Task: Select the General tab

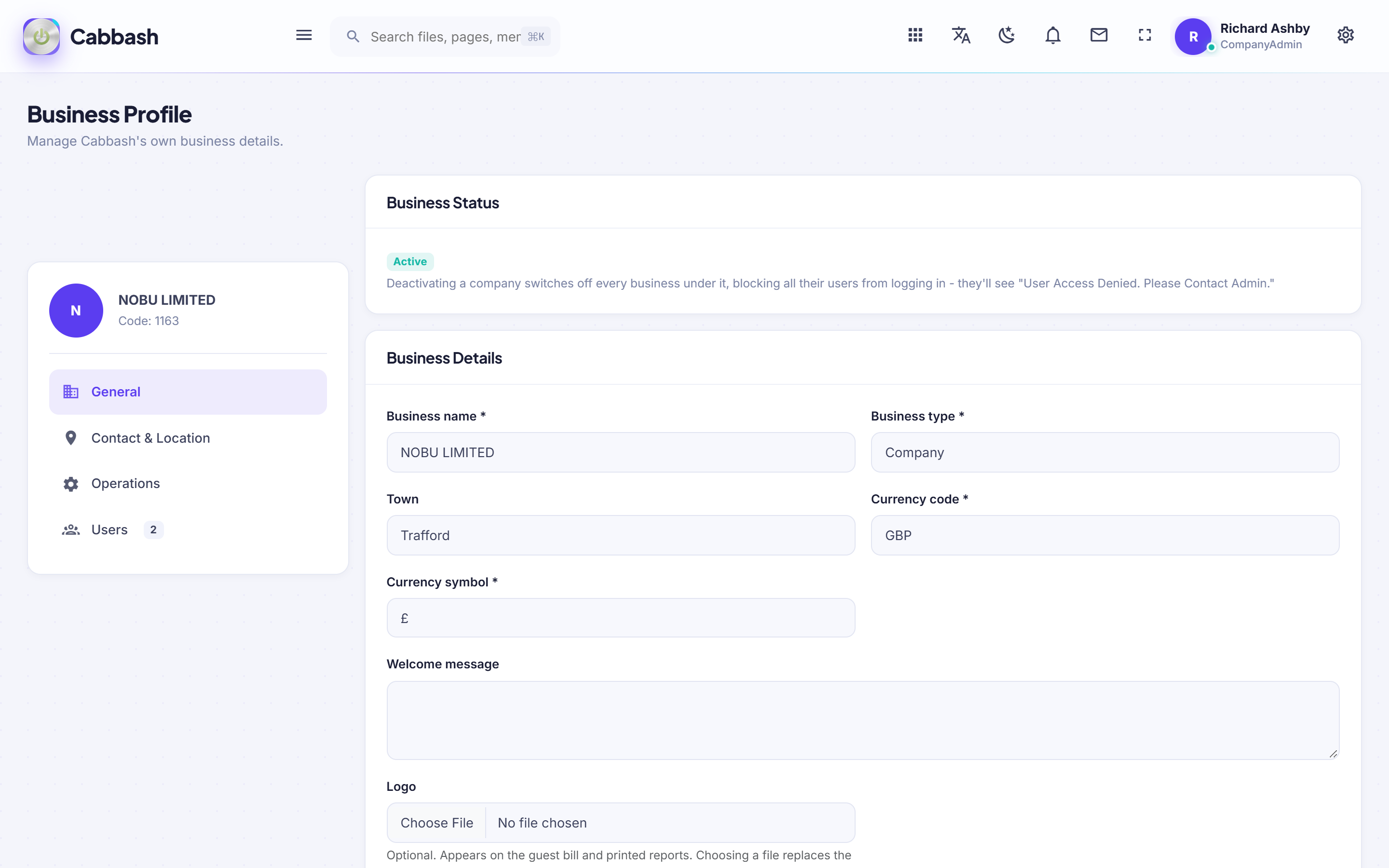Action: 188,392
